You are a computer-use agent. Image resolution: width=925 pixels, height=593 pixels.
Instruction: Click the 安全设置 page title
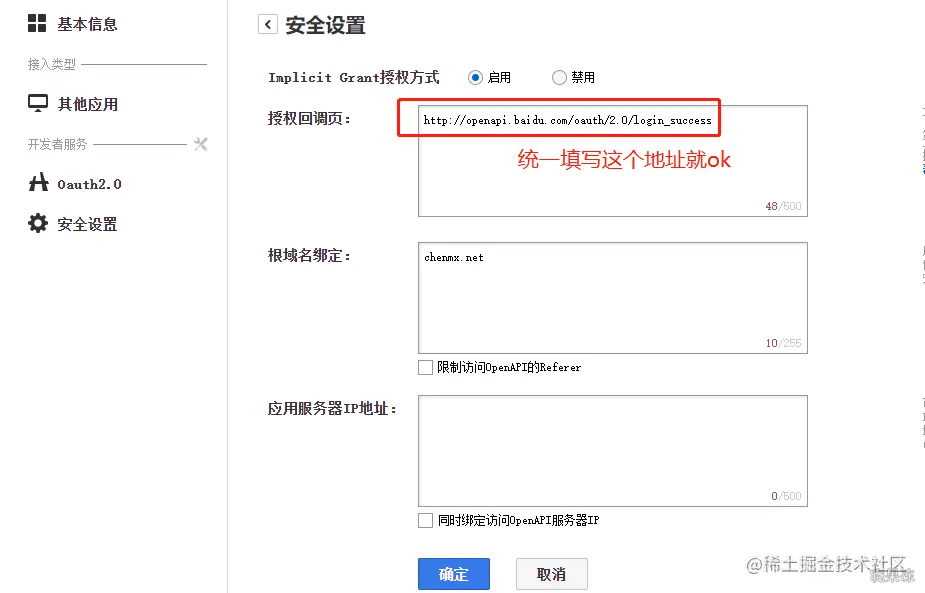pos(326,25)
